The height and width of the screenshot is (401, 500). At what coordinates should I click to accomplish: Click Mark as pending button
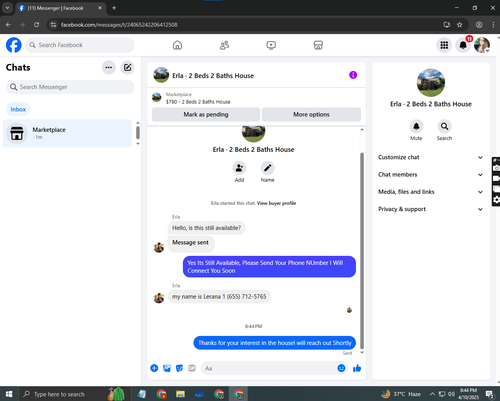[206, 114]
